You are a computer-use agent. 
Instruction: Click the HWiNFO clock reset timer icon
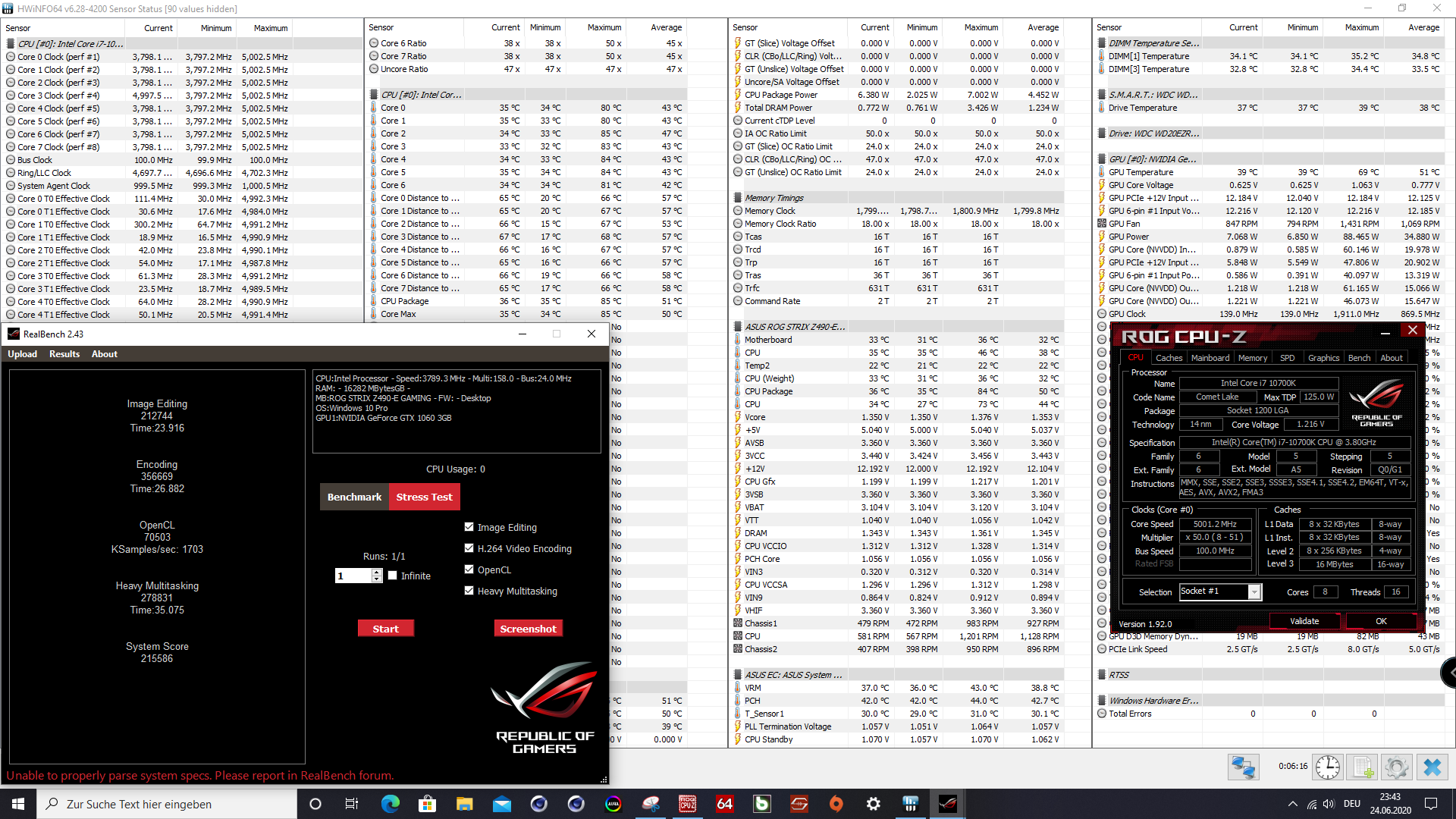coord(1327,767)
